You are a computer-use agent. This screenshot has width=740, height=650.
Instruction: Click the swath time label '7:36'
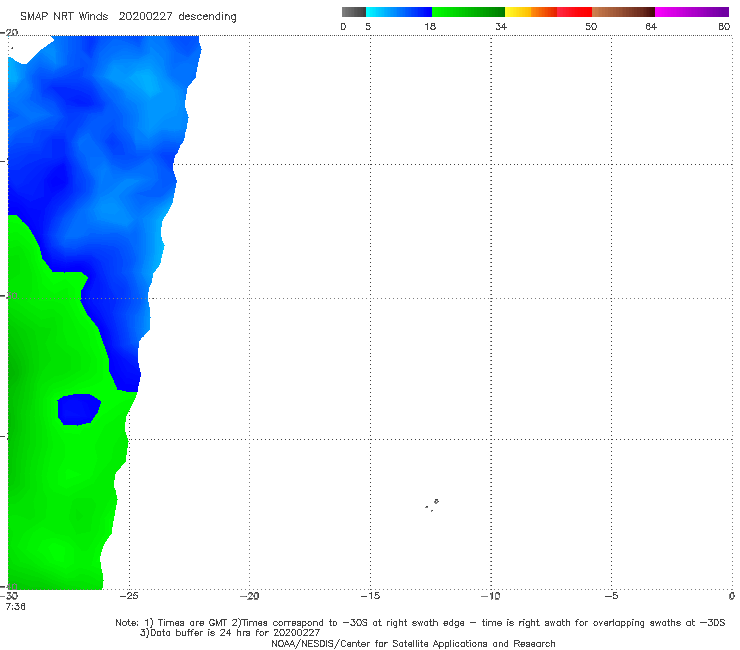click(x=16, y=607)
